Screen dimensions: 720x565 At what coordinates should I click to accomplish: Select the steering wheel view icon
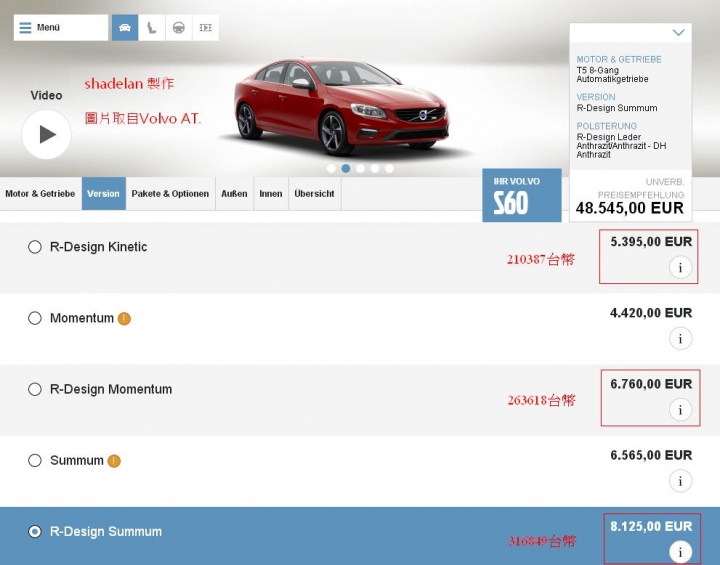point(179,28)
